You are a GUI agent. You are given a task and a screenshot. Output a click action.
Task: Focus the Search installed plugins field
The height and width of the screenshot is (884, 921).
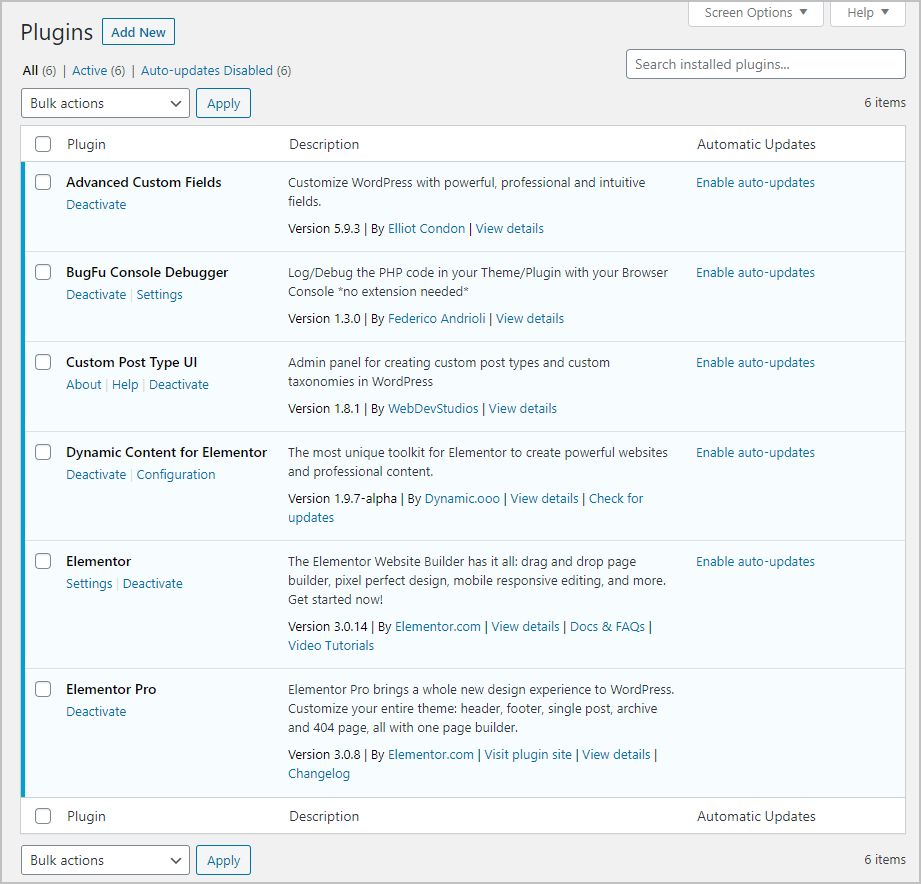click(765, 64)
